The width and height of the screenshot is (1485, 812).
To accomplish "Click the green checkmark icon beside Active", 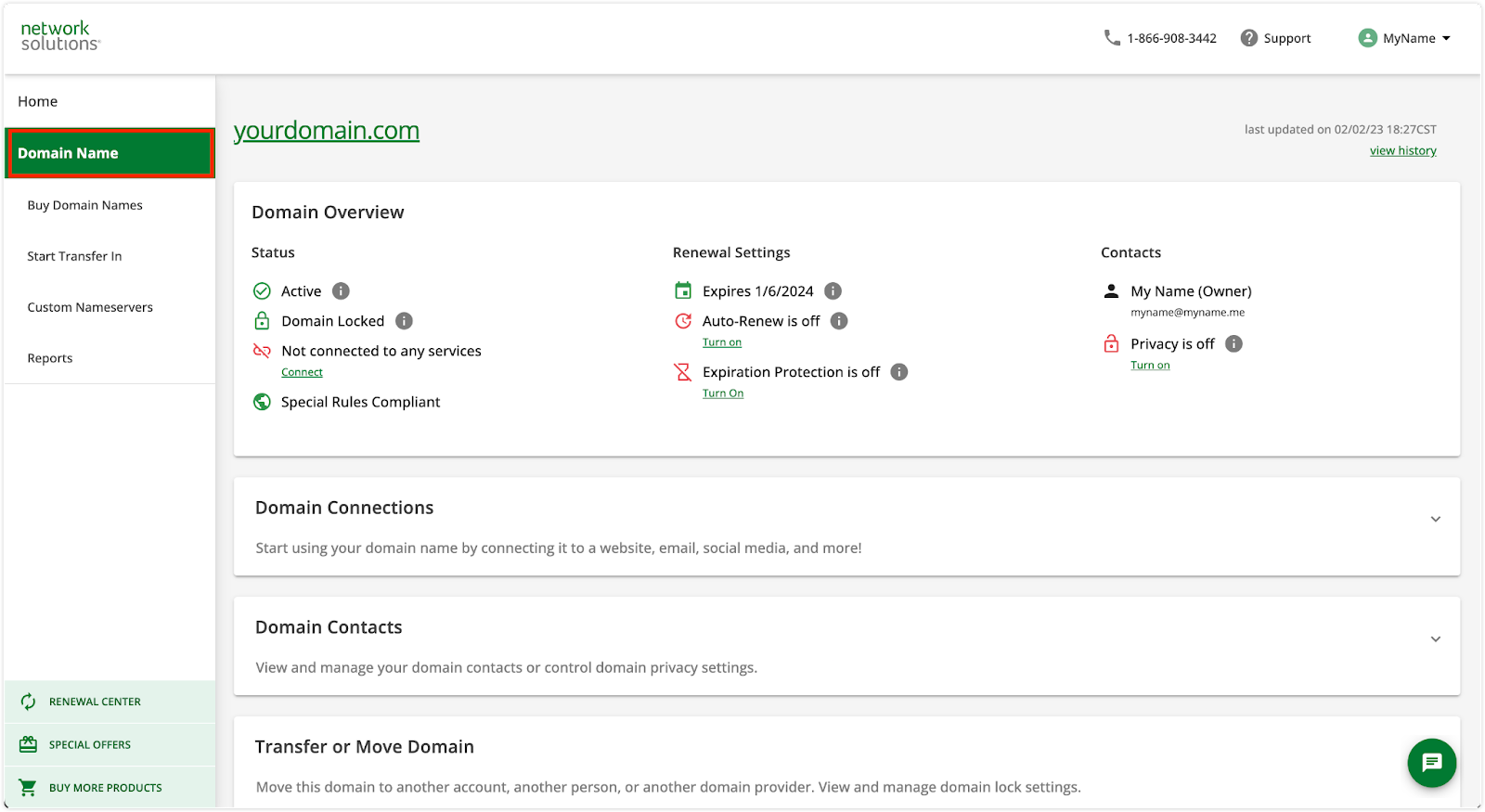I will [262, 291].
